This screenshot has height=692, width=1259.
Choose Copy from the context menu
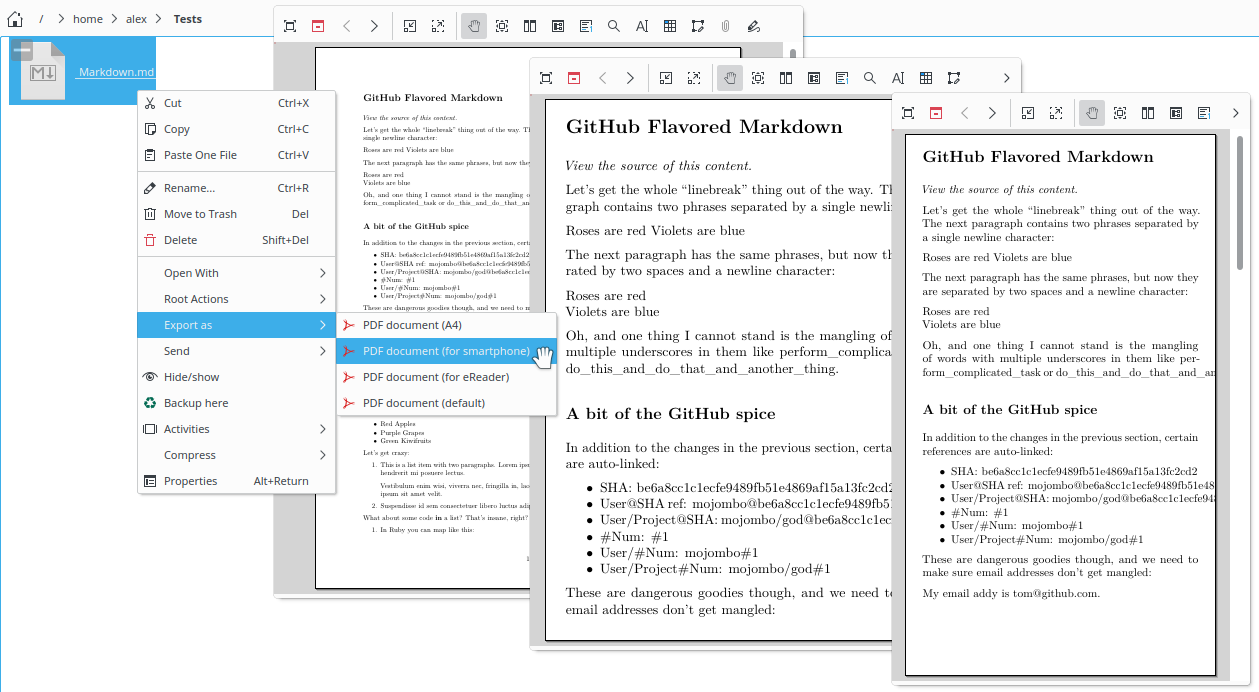coord(236,129)
